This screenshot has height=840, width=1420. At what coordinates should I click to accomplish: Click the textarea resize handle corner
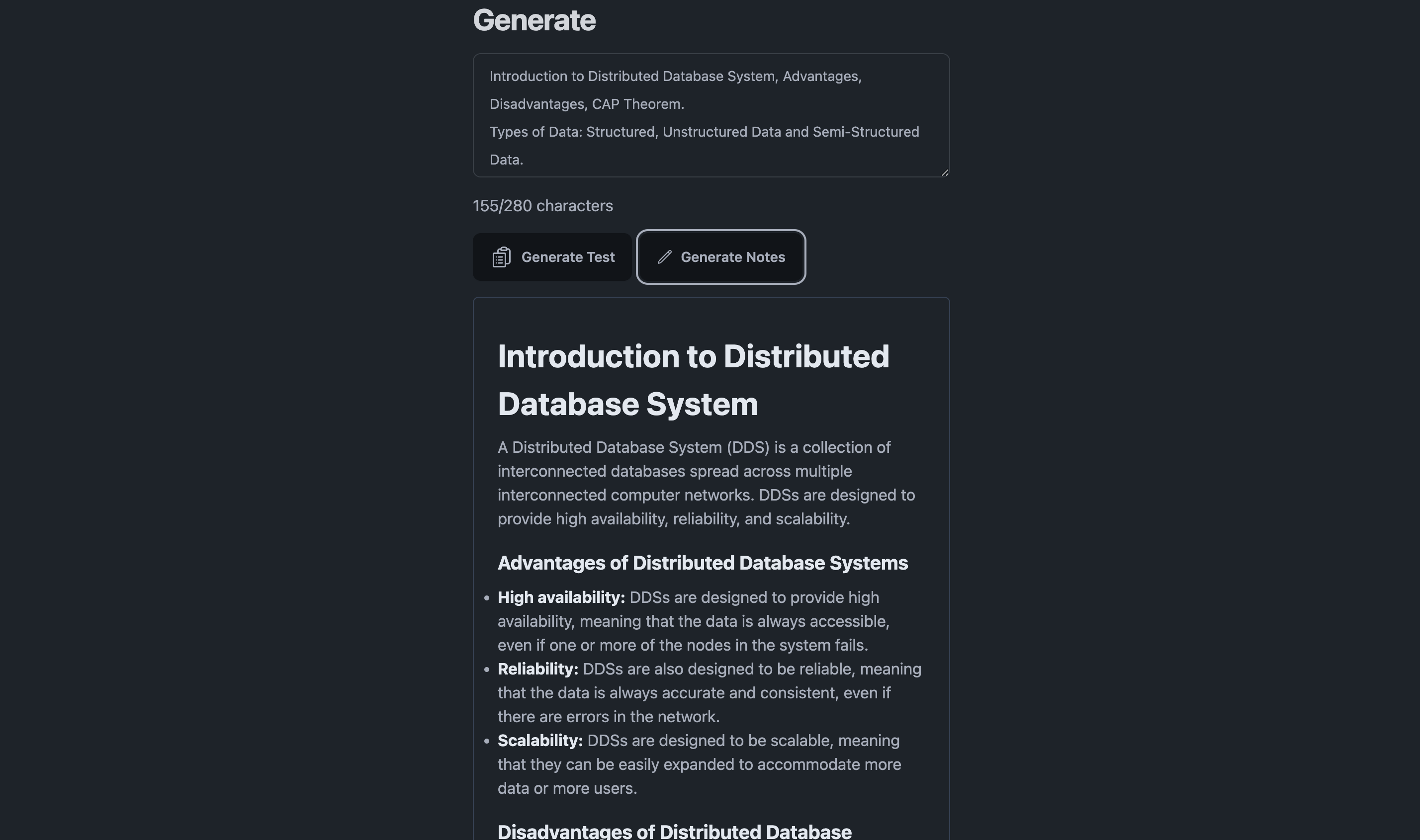point(944,172)
